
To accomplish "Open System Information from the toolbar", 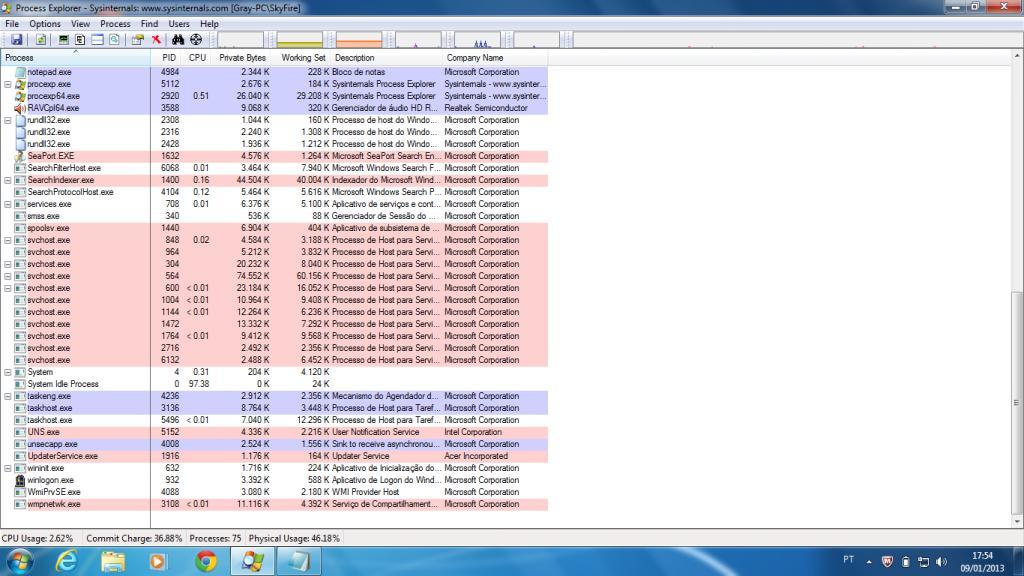I will [63, 40].
